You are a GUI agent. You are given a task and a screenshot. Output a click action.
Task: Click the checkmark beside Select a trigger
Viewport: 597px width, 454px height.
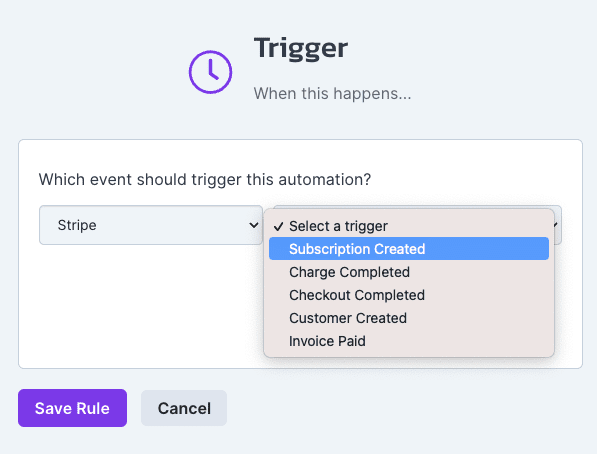tap(278, 227)
